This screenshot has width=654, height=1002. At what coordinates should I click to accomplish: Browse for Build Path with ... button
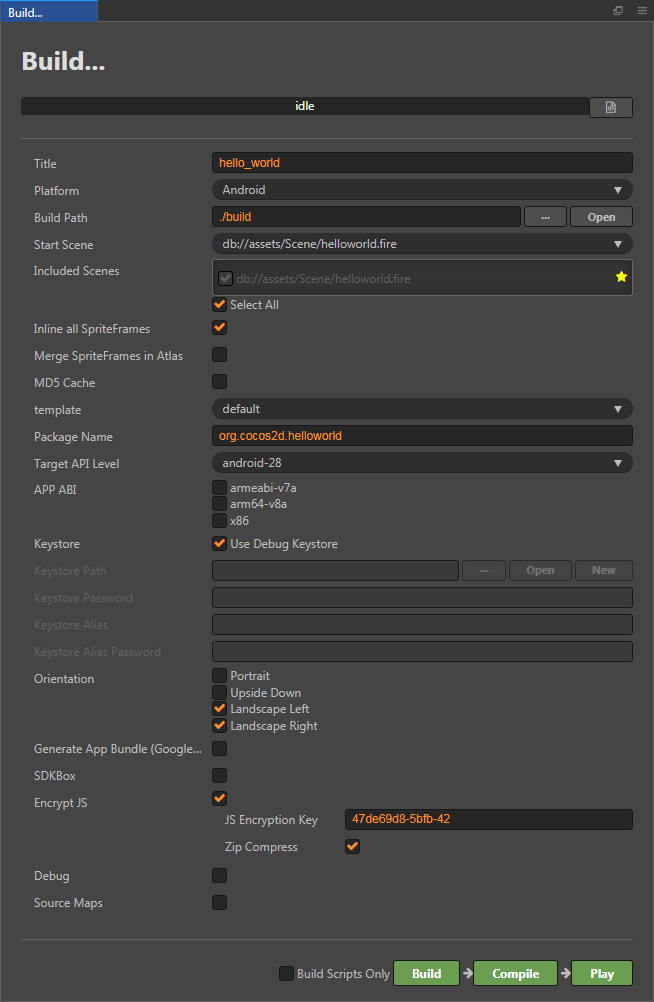[x=545, y=217]
